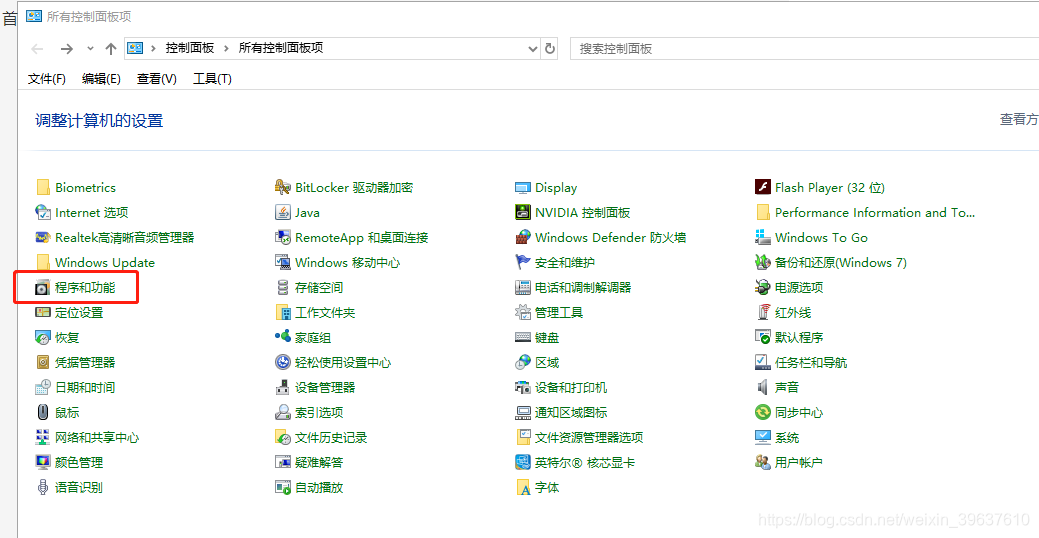Open the Windows To Go link

(821, 237)
